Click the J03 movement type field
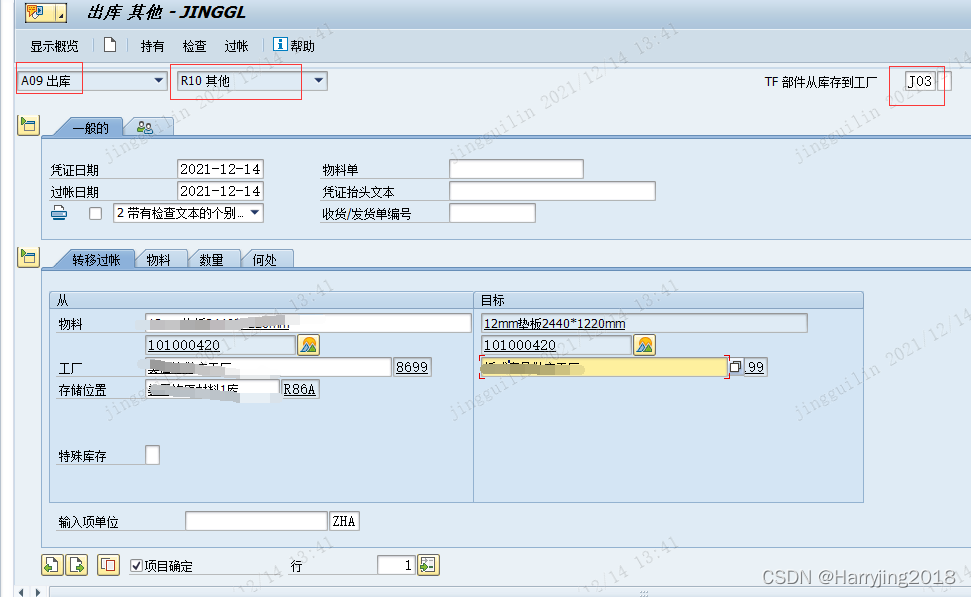Viewport: 971px width, 597px height. coord(920,81)
